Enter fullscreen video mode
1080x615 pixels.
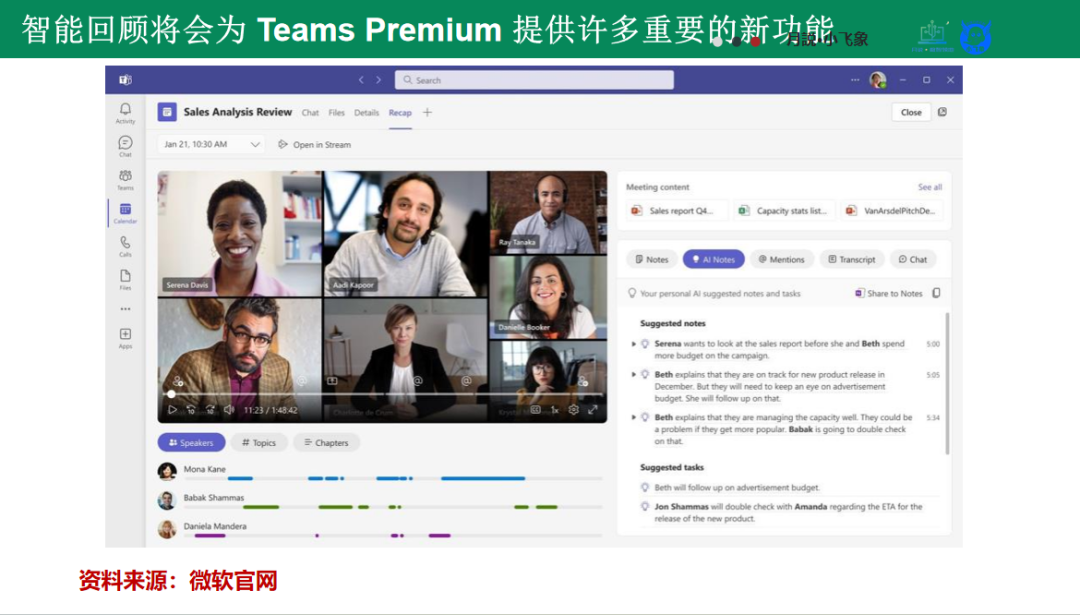pyautogui.click(x=592, y=410)
